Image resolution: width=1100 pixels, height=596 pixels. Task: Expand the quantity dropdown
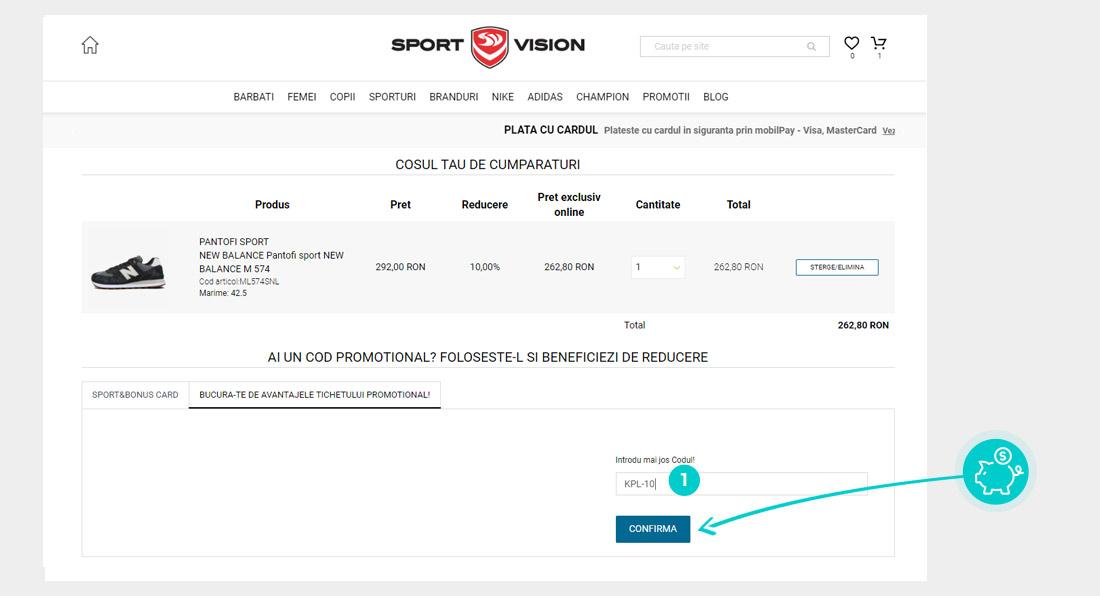point(658,267)
